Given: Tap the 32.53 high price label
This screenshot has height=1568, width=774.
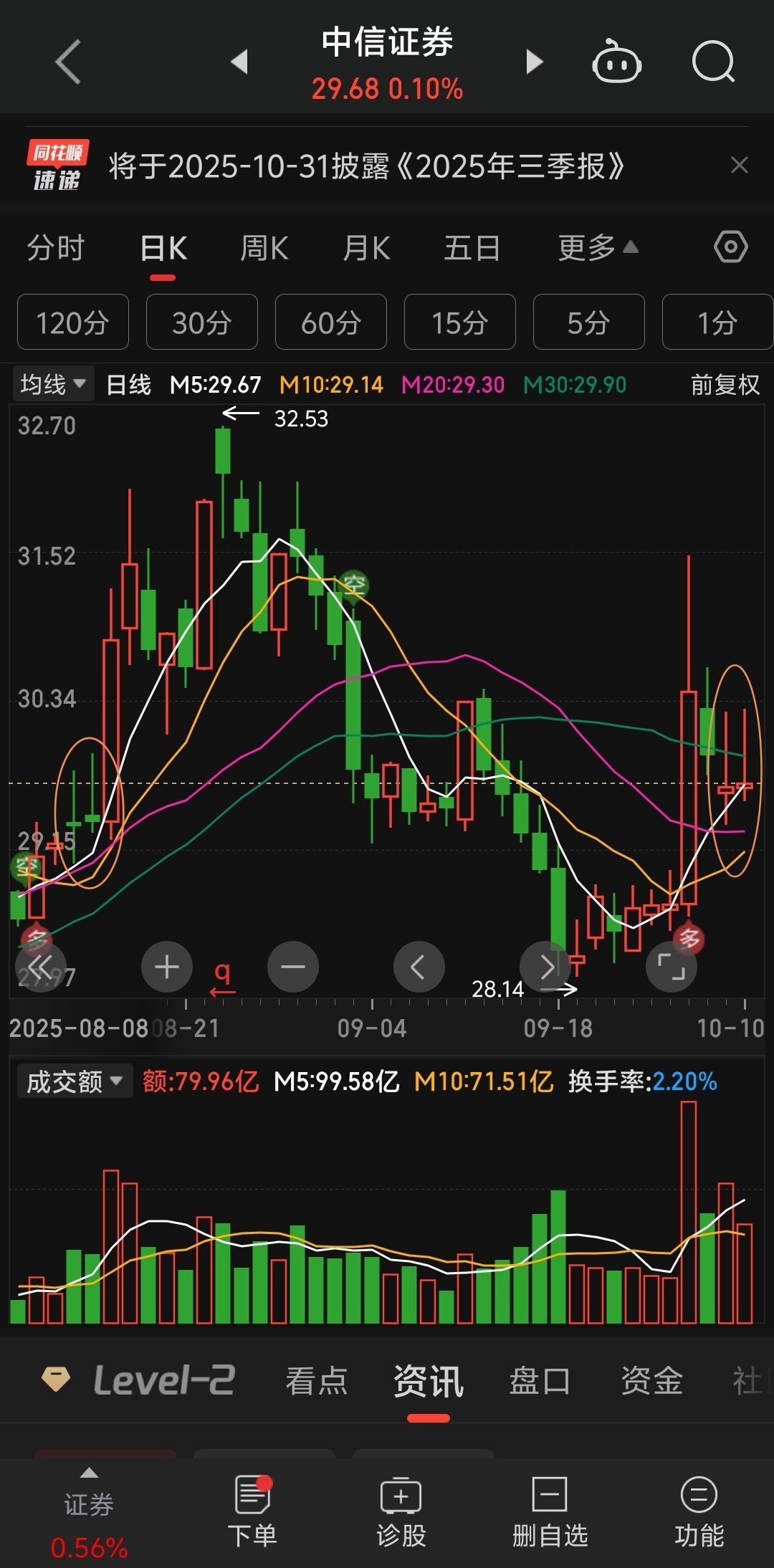Looking at the screenshot, I should (x=301, y=419).
